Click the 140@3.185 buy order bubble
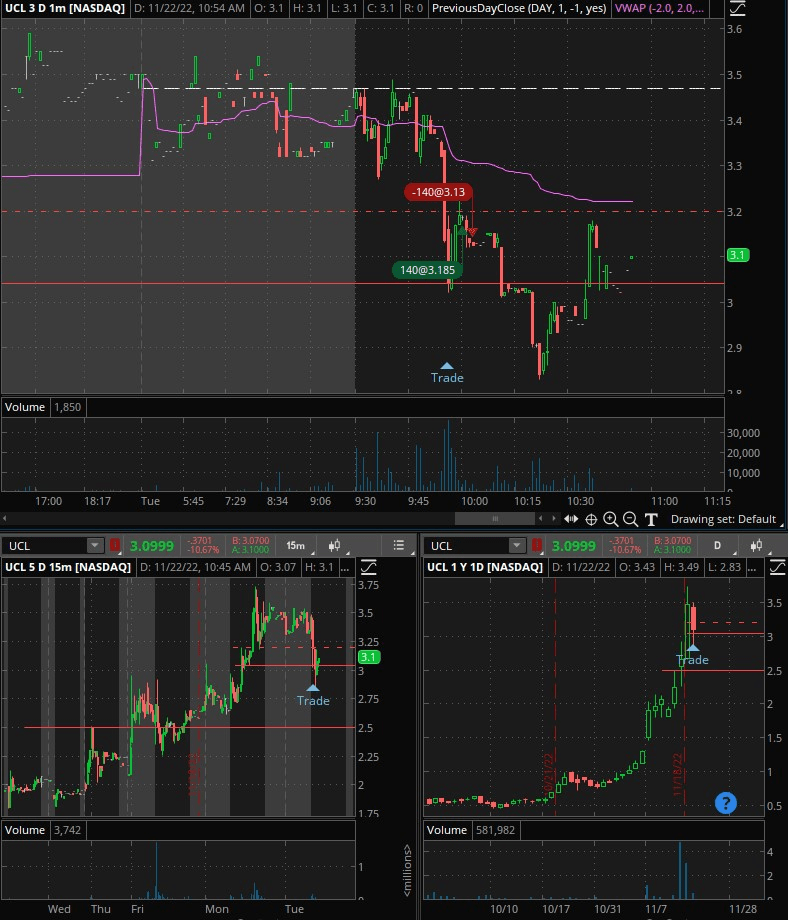Viewport: 788px width, 920px height. pos(427,270)
